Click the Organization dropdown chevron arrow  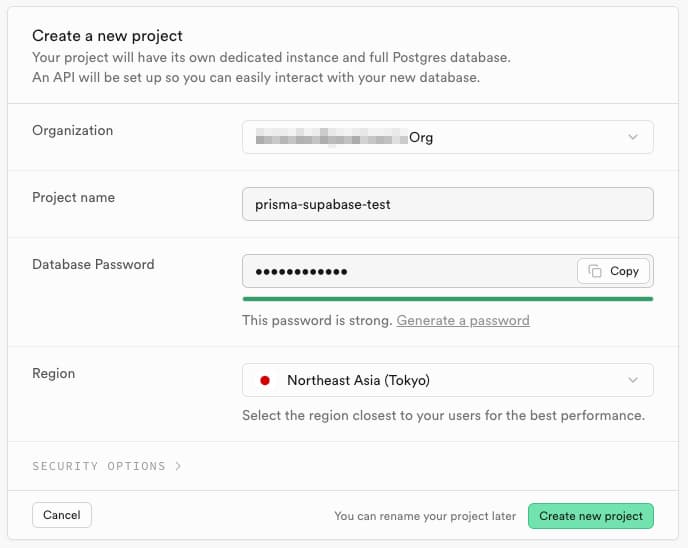click(x=632, y=137)
